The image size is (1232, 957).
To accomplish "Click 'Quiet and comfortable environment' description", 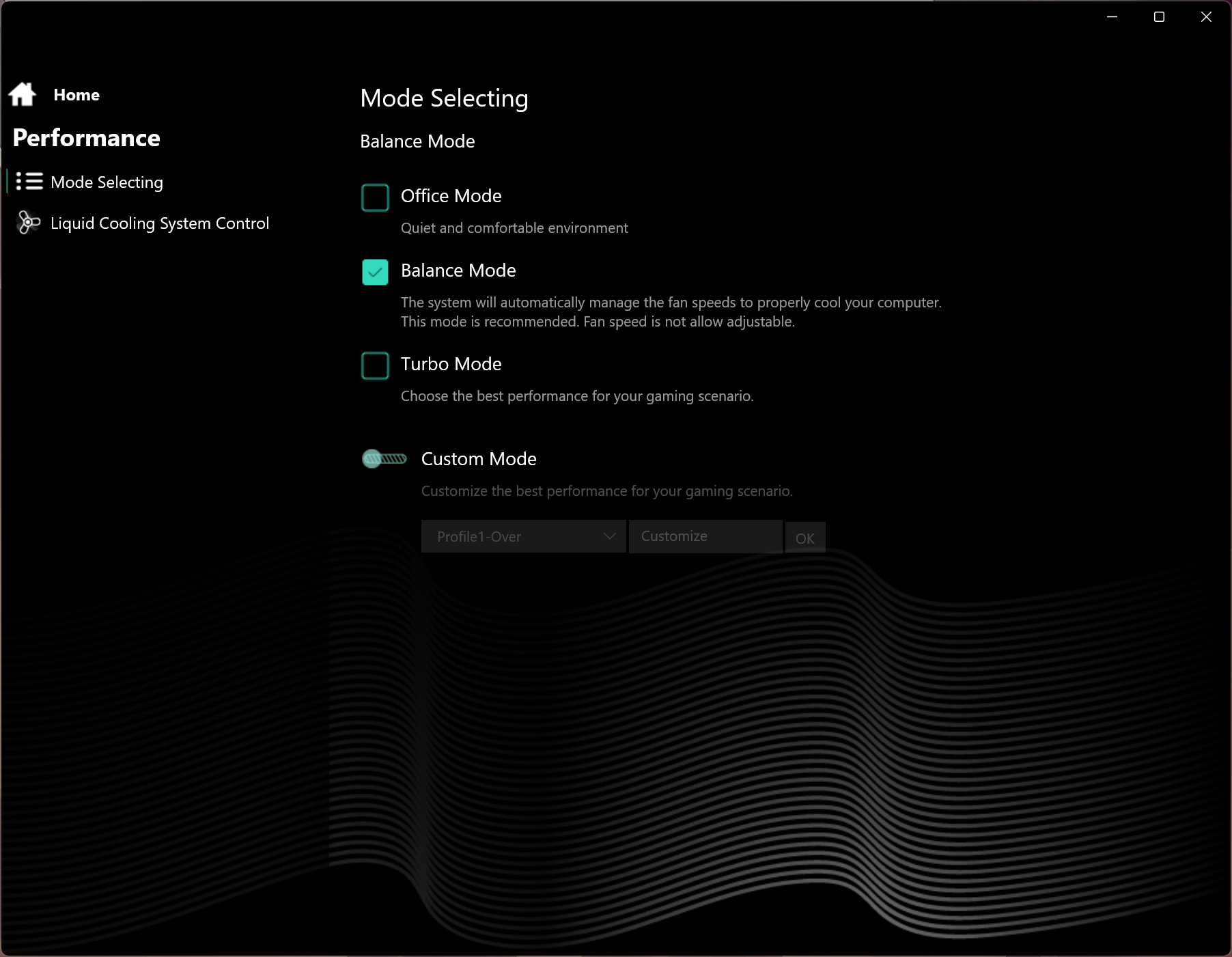I will click(514, 228).
